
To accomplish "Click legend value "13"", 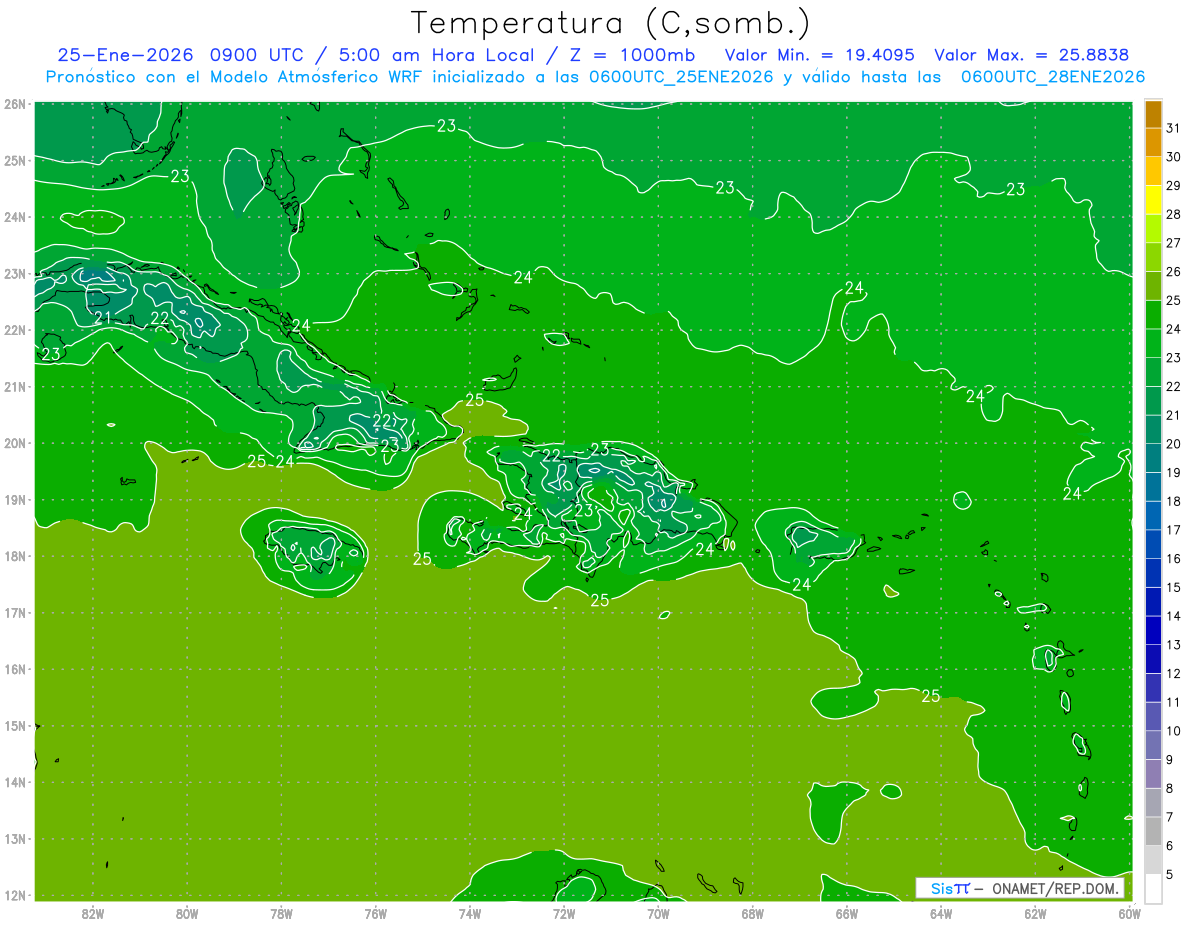I will tap(1173, 645).
